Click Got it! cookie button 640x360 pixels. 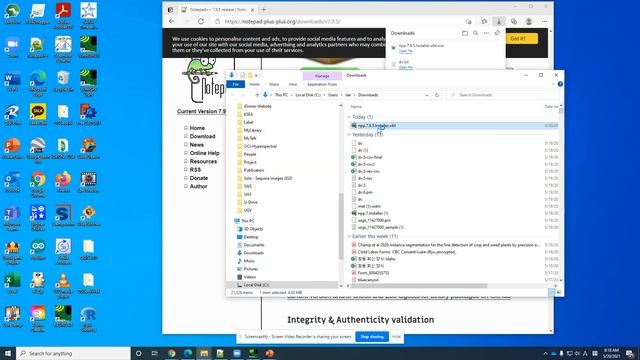(518, 38)
